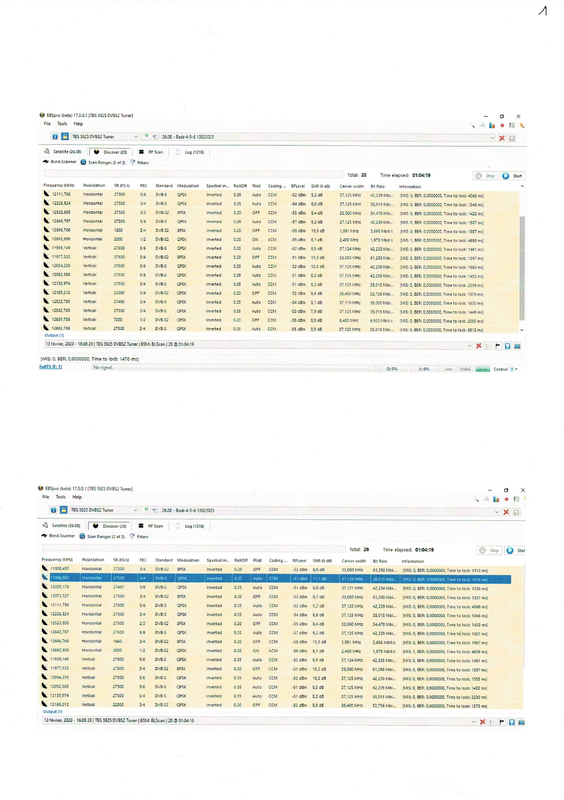
Task: Open the Filters funnel in upper window
Action: click(x=139, y=162)
